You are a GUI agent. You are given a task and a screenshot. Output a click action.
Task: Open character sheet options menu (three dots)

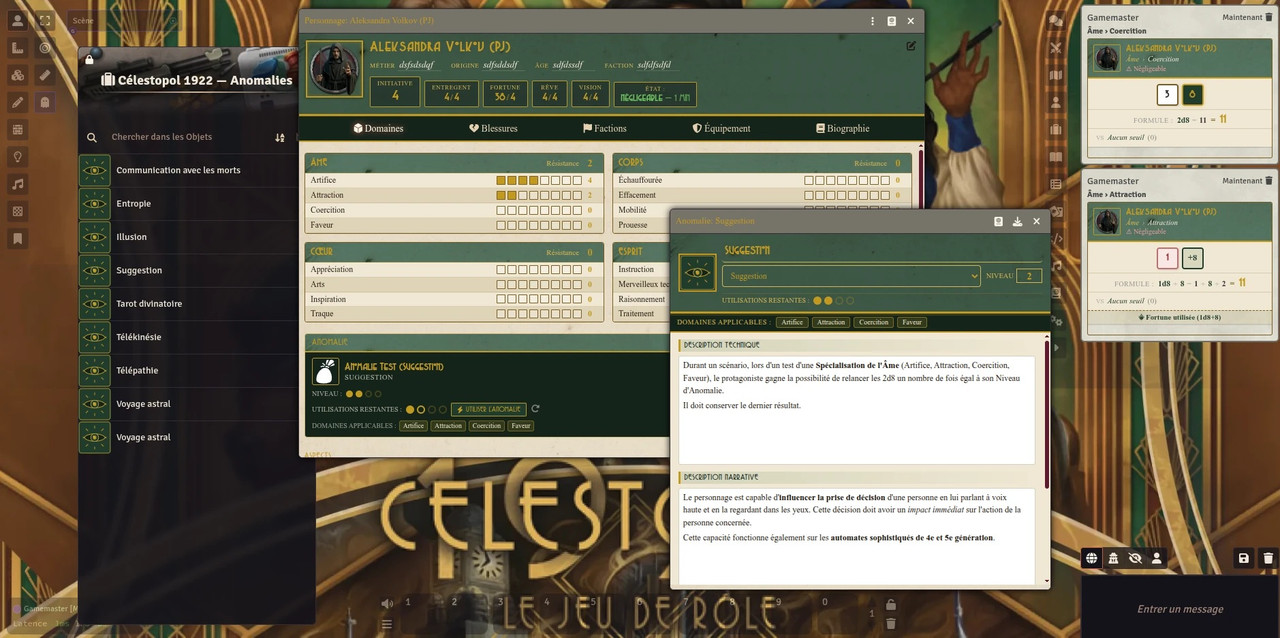coord(872,21)
